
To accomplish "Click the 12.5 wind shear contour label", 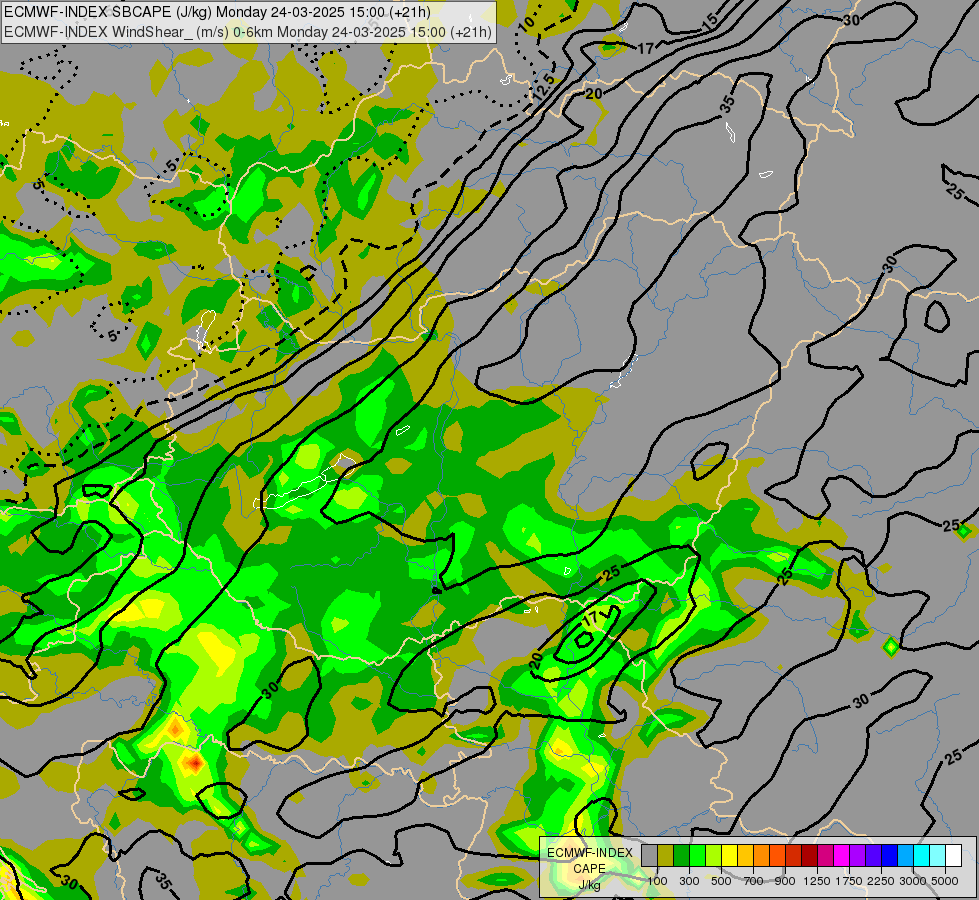I will click(543, 87).
